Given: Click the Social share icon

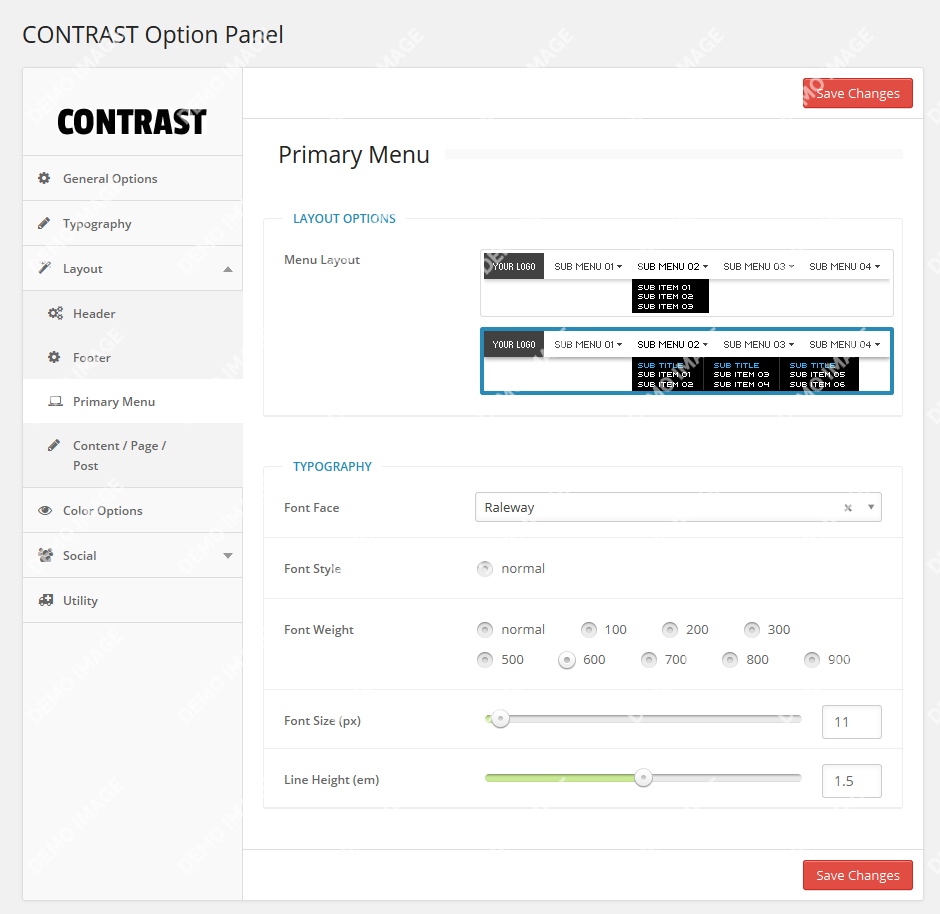Looking at the screenshot, I should pyautogui.click(x=44, y=555).
